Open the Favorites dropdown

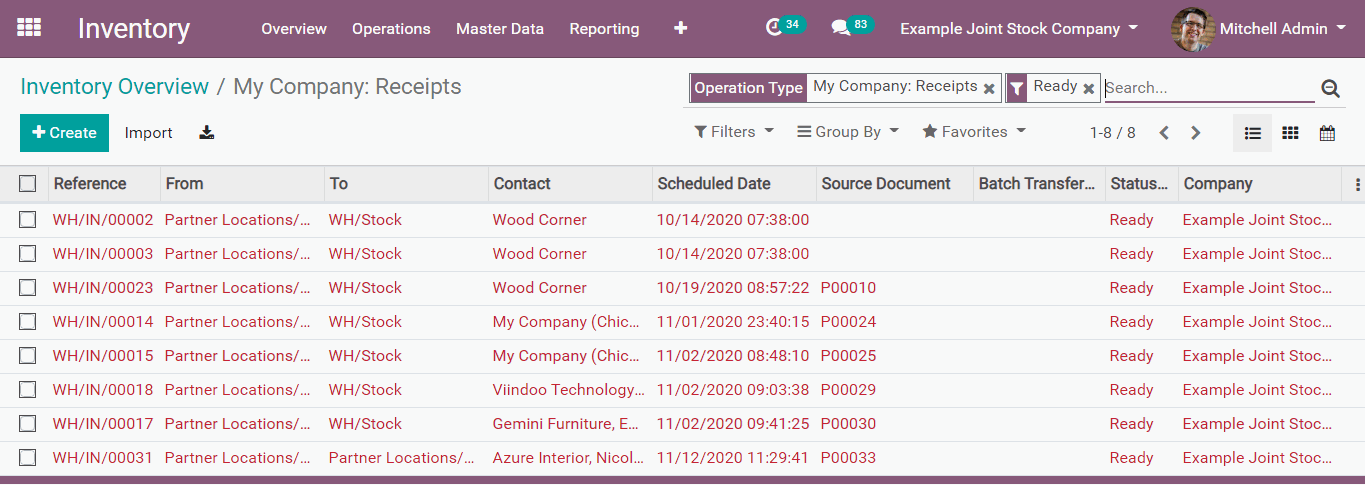[974, 132]
